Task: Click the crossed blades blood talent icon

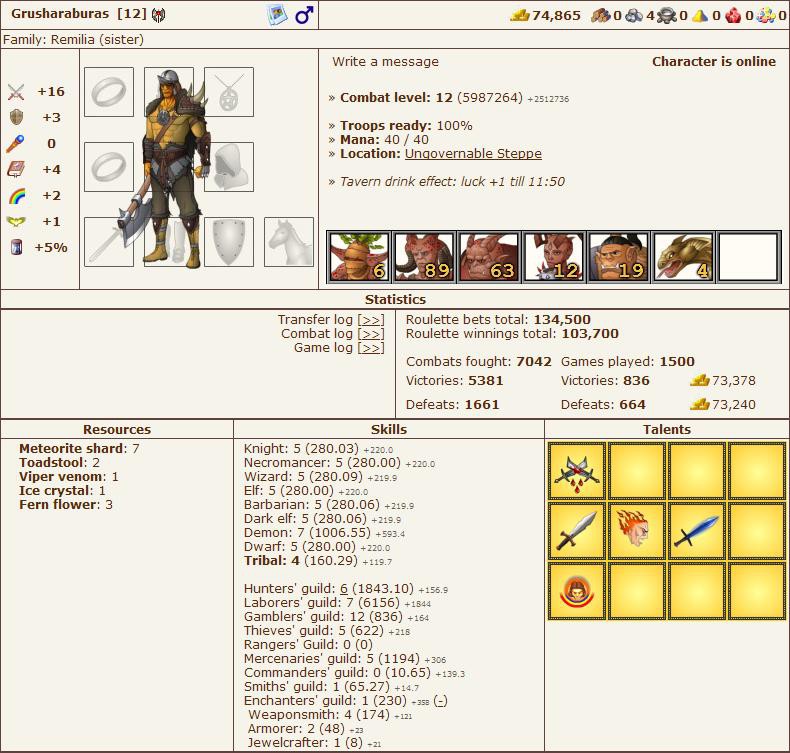Action: tap(577, 471)
